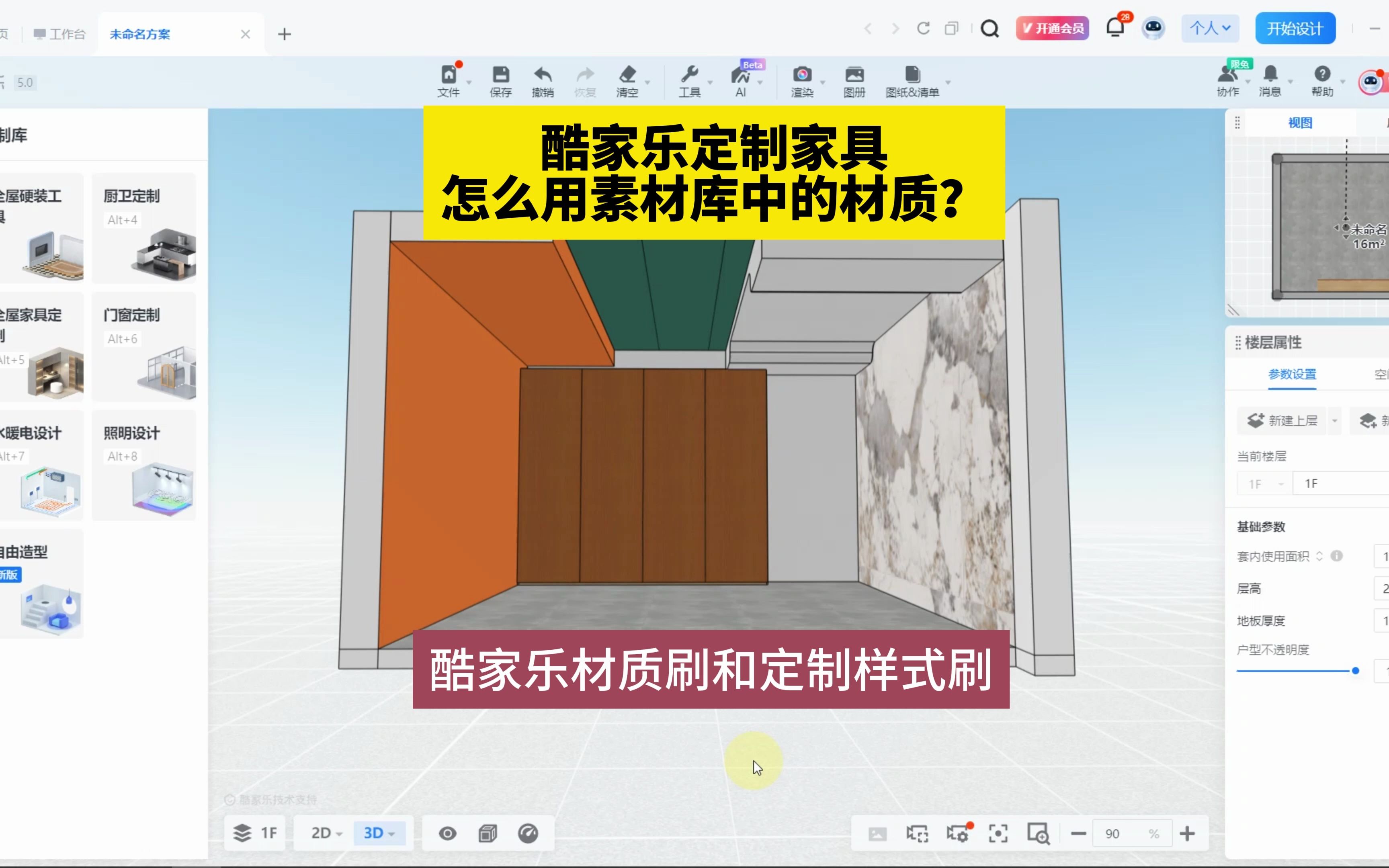Close the 未命名方案 tab
Viewport: 1389px width, 868px height.
coord(246,35)
